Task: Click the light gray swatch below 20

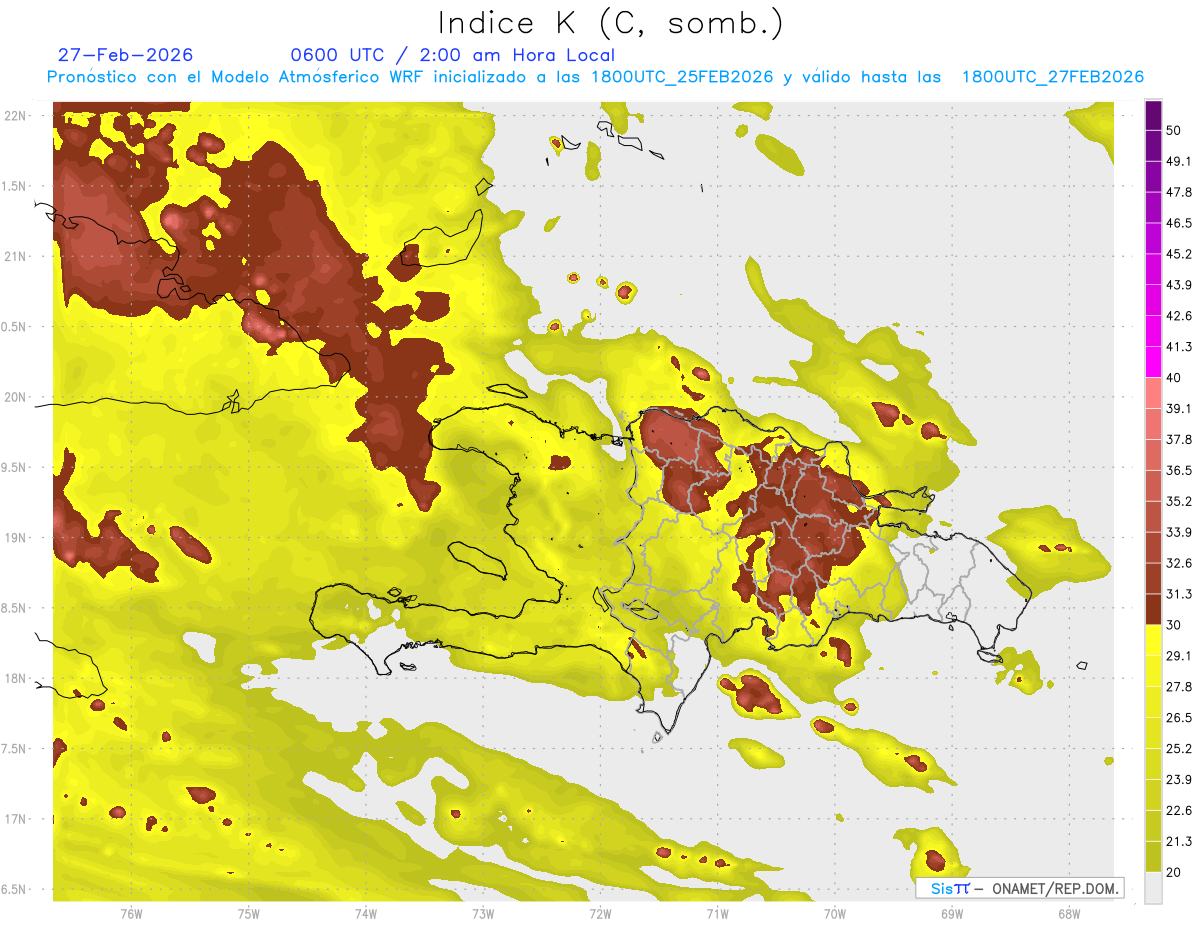Action: point(1153,888)
